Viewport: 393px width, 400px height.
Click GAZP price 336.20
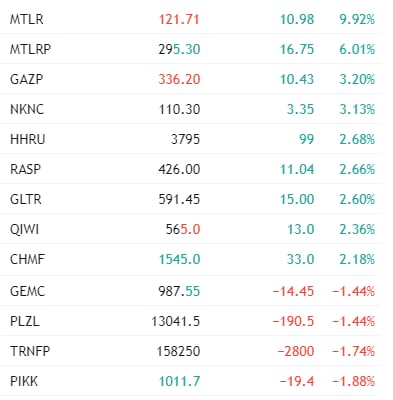[179, 79]
